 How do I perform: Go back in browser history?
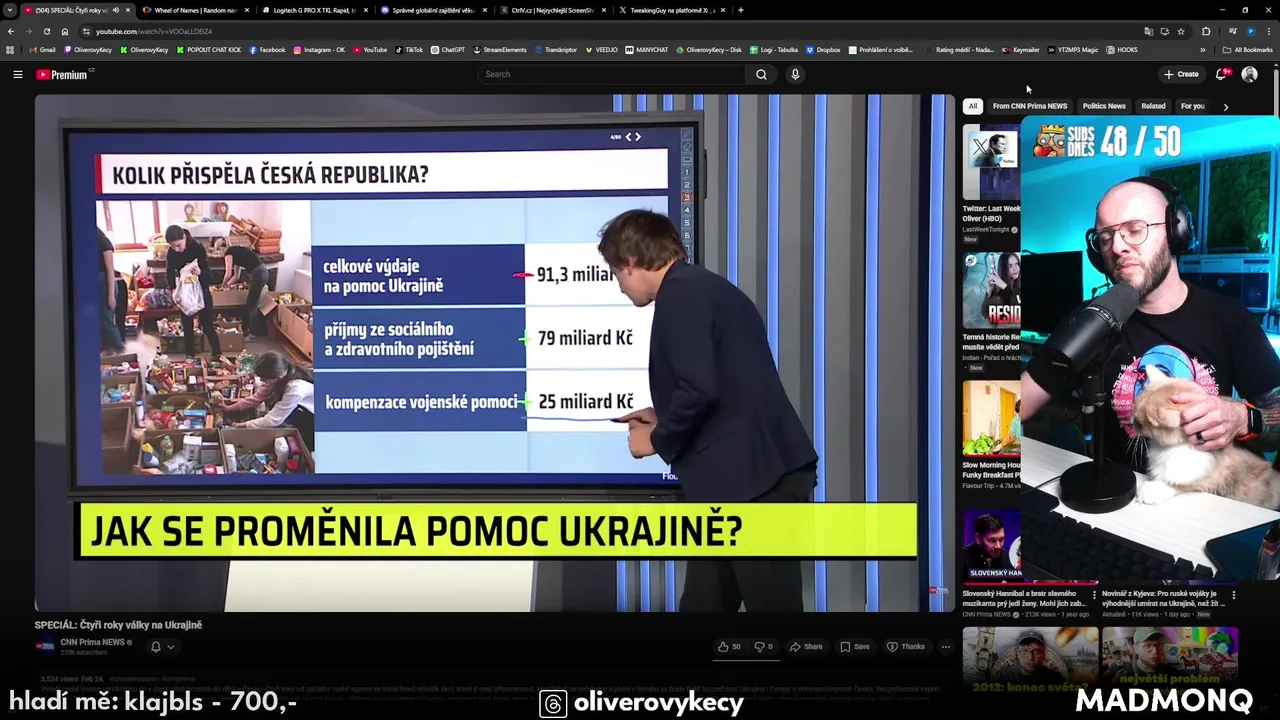pos(10,31)
